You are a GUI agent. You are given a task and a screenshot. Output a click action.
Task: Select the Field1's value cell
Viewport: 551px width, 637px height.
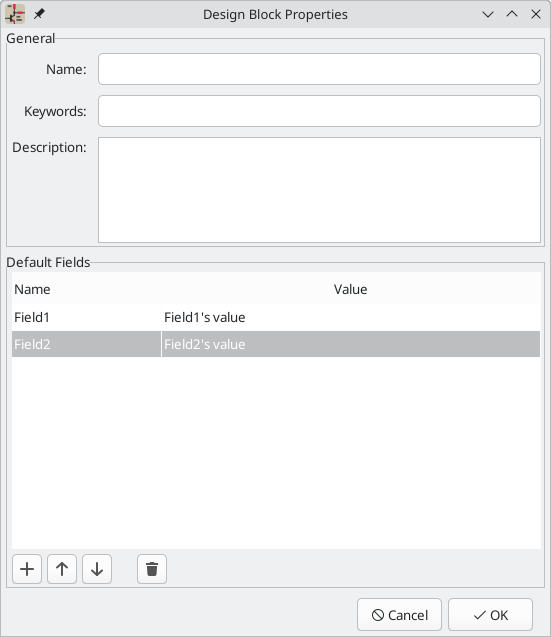(x=351, y=317)
